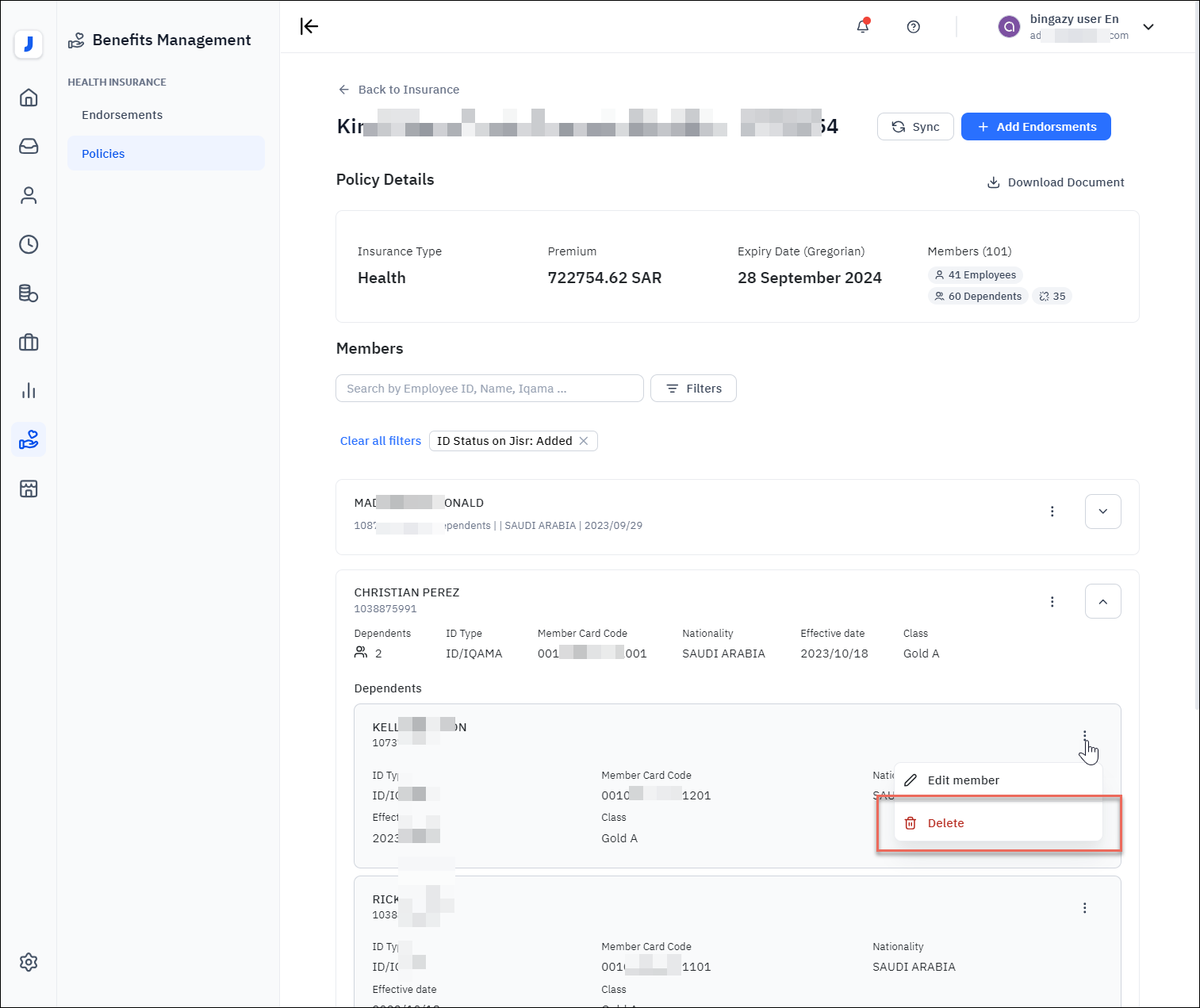Expand the first member card chevron
This screenshot has width=1200, height=1008.
point(1102,512)
